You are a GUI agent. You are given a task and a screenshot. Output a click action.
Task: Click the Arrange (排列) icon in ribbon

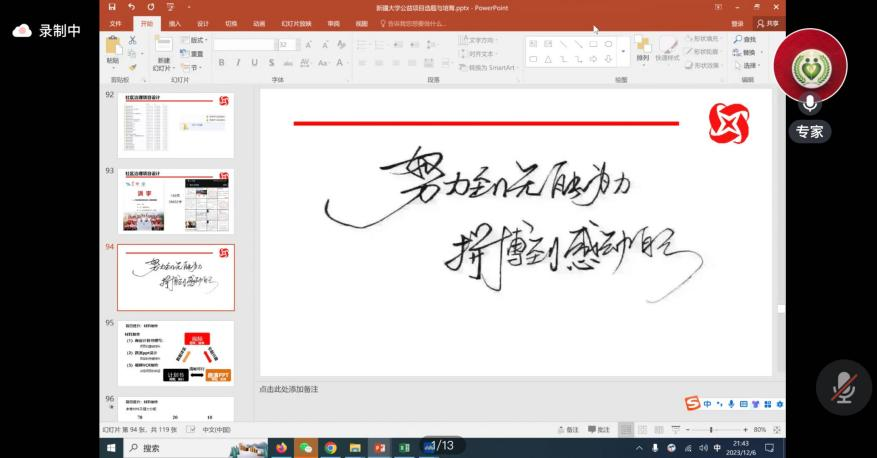pyautogui.click(x=642, y=46)
